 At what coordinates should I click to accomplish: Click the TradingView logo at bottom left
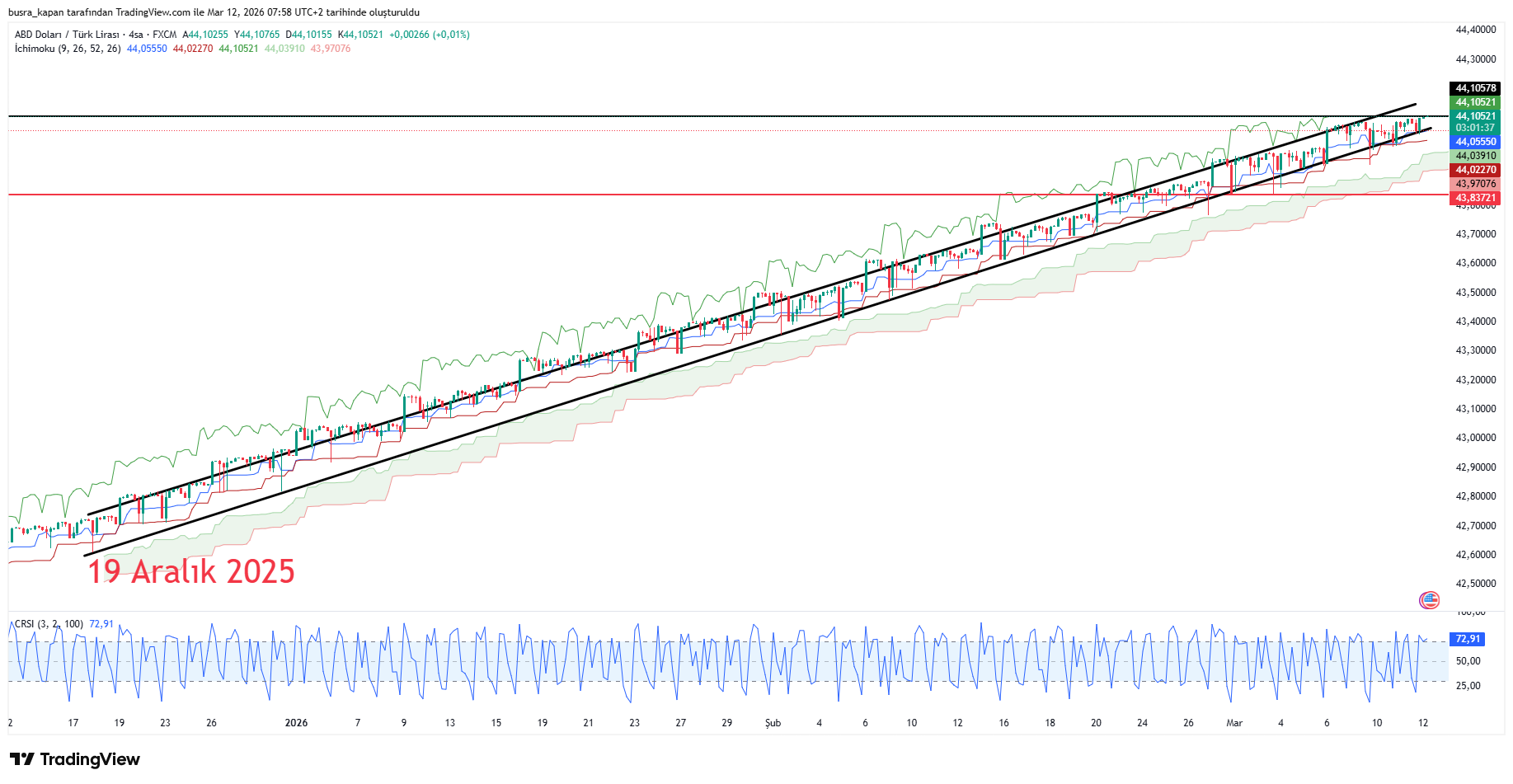click(75, 759)
